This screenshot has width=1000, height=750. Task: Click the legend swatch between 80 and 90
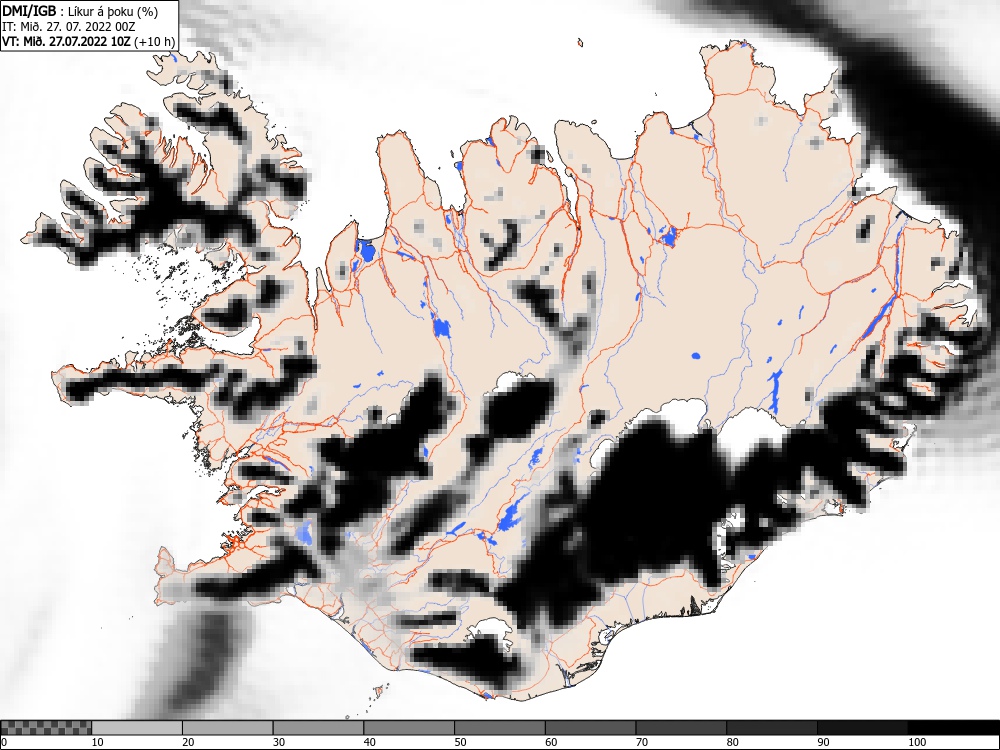tap(771, 728)
